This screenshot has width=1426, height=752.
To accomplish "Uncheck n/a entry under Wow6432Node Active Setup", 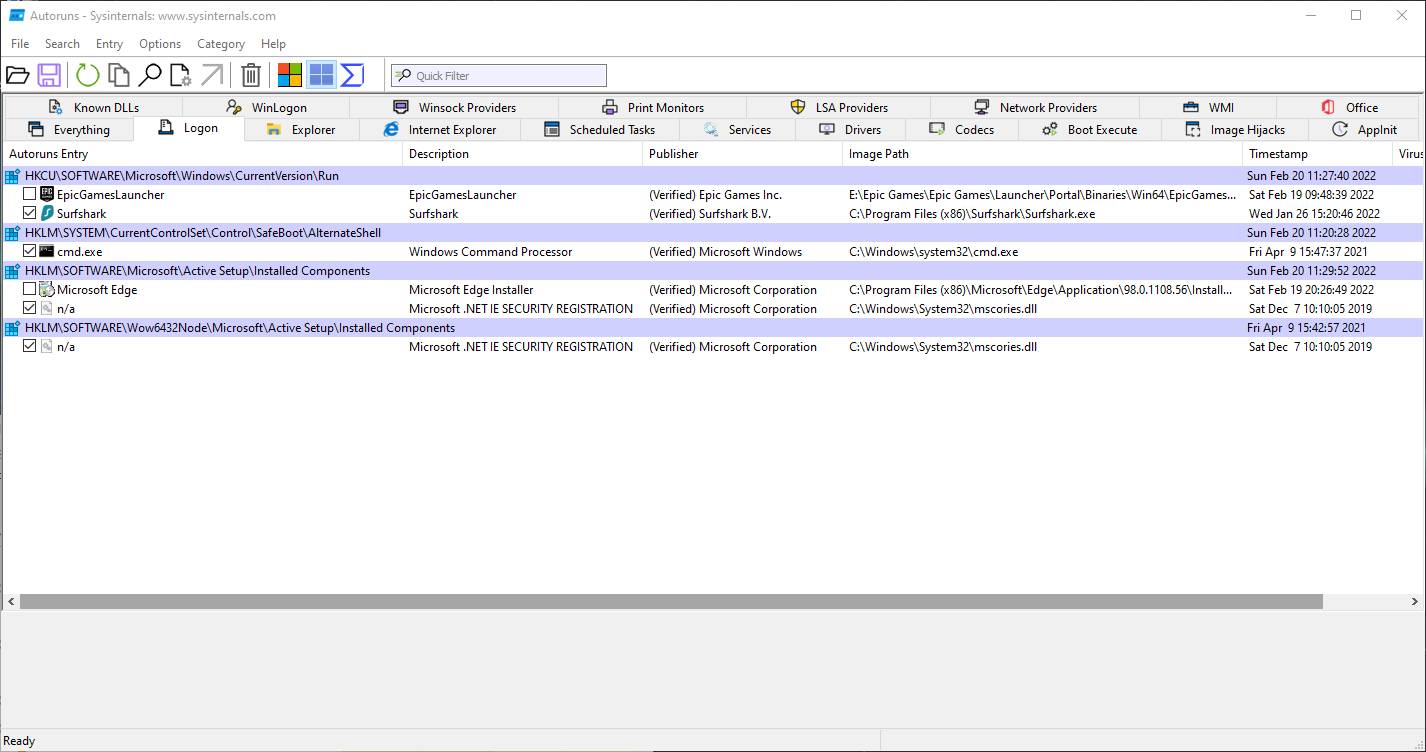I will coord(30,347).
